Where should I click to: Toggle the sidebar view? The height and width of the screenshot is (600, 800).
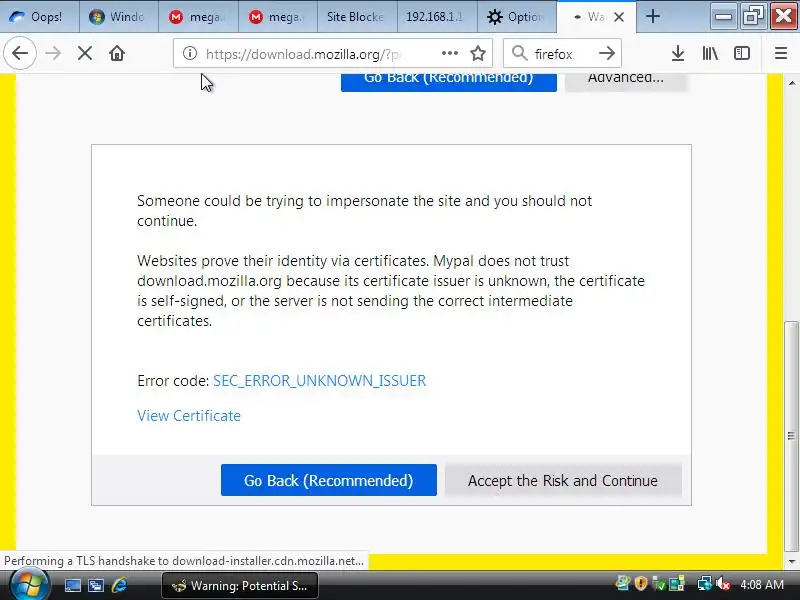(741, 53)
